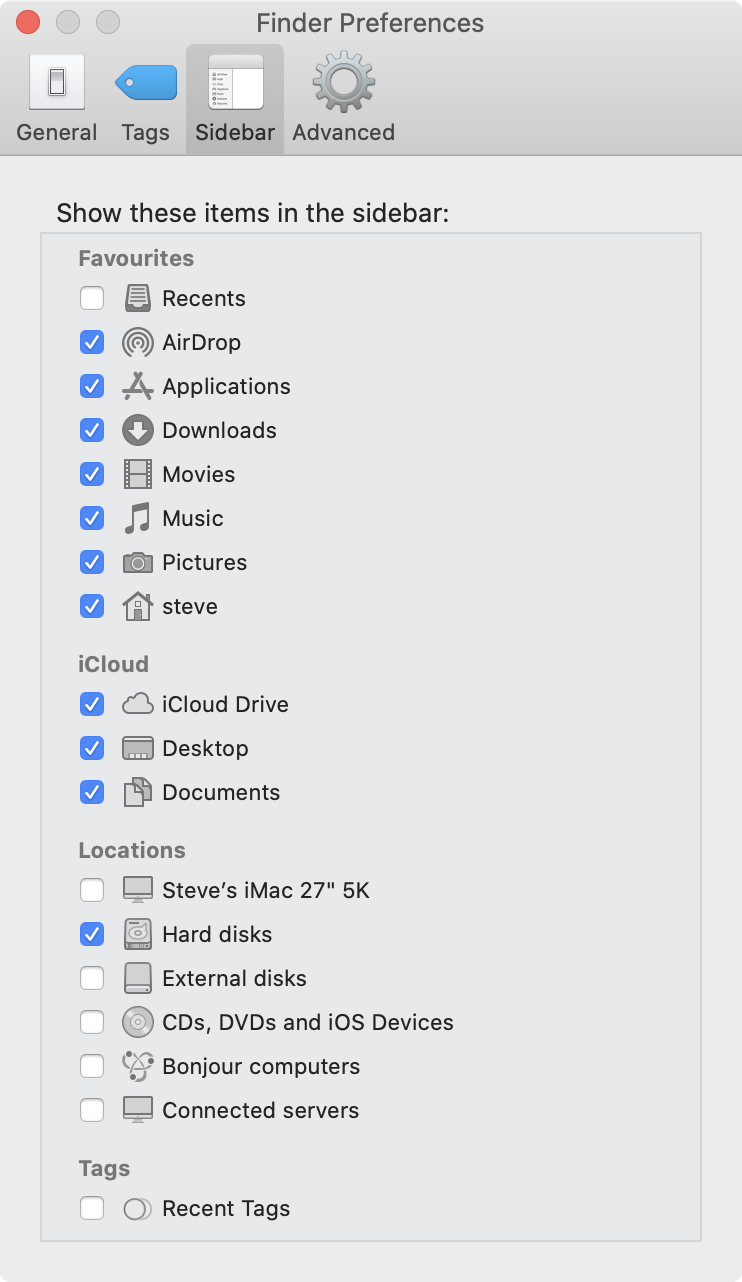Turn on CDs, DVDs and iOS Devices

click(x=92, y=1023)
